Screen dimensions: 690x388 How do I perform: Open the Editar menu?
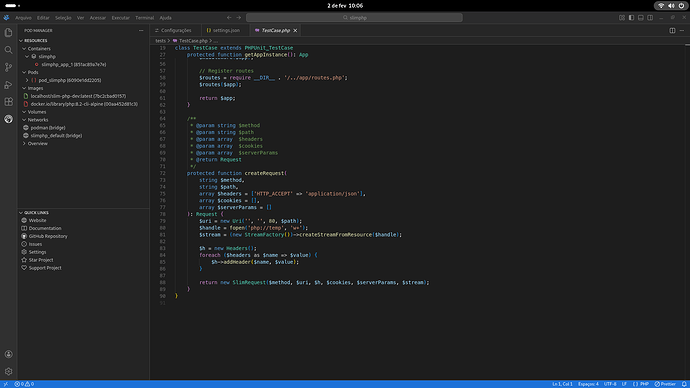(43, 18)
